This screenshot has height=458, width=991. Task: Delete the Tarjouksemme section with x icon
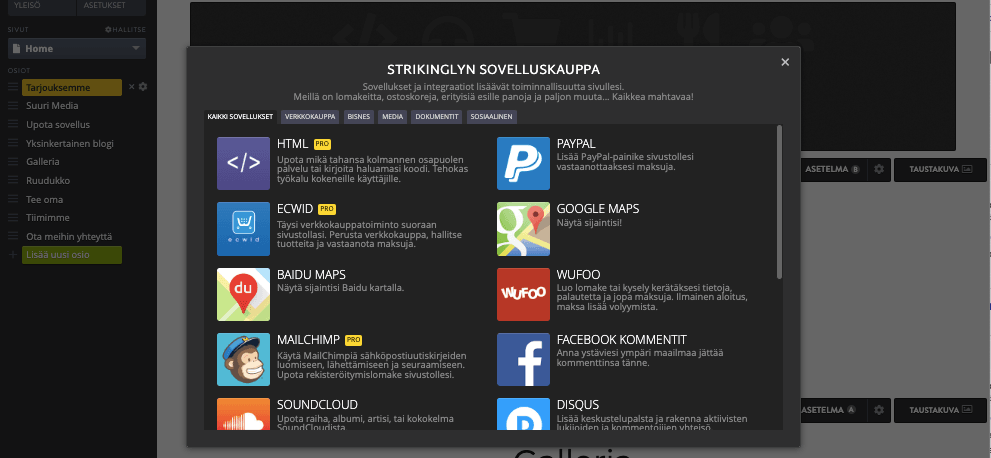click(131, 87)
